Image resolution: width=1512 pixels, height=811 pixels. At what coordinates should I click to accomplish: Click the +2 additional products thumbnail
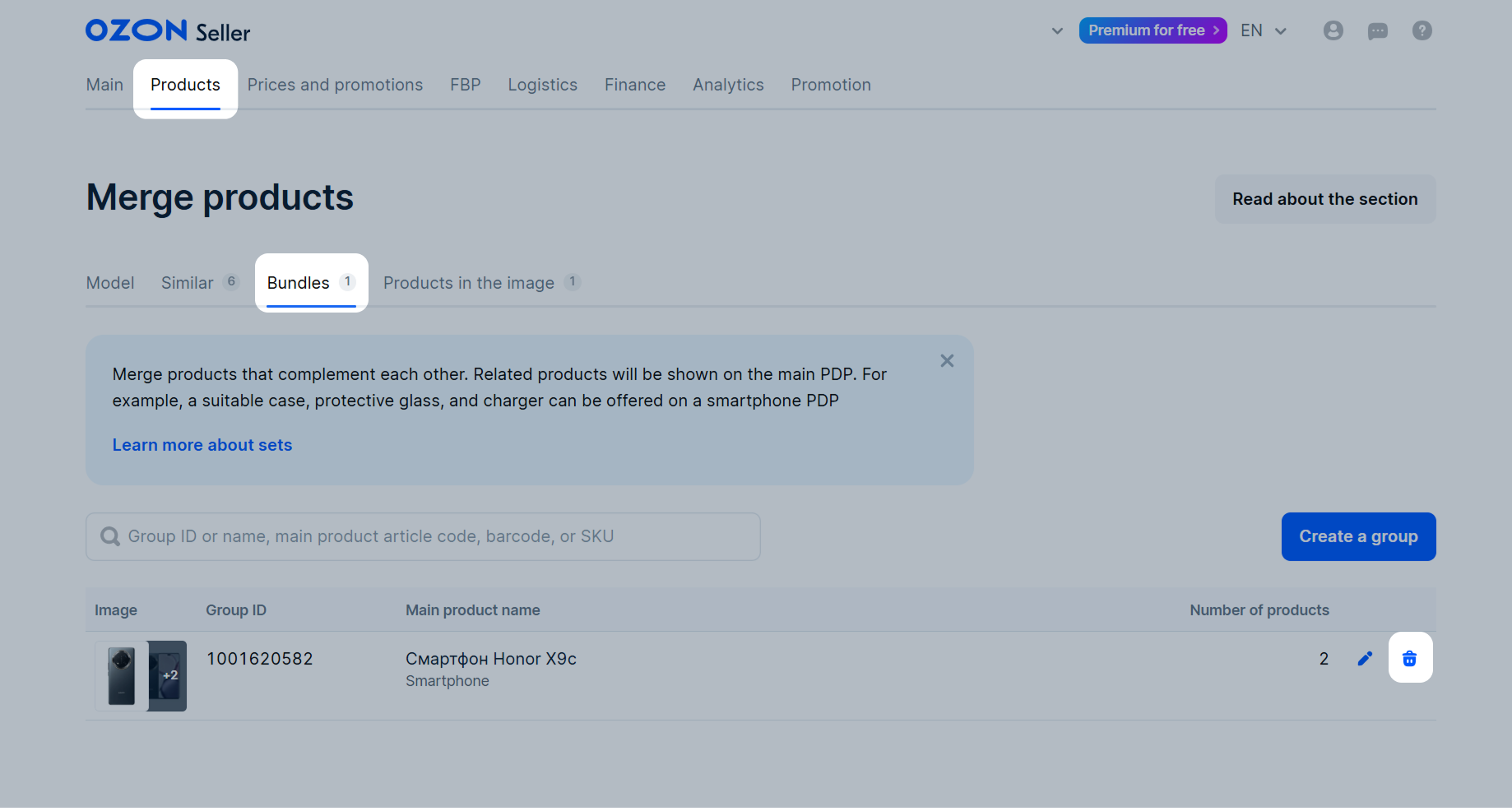168,676
